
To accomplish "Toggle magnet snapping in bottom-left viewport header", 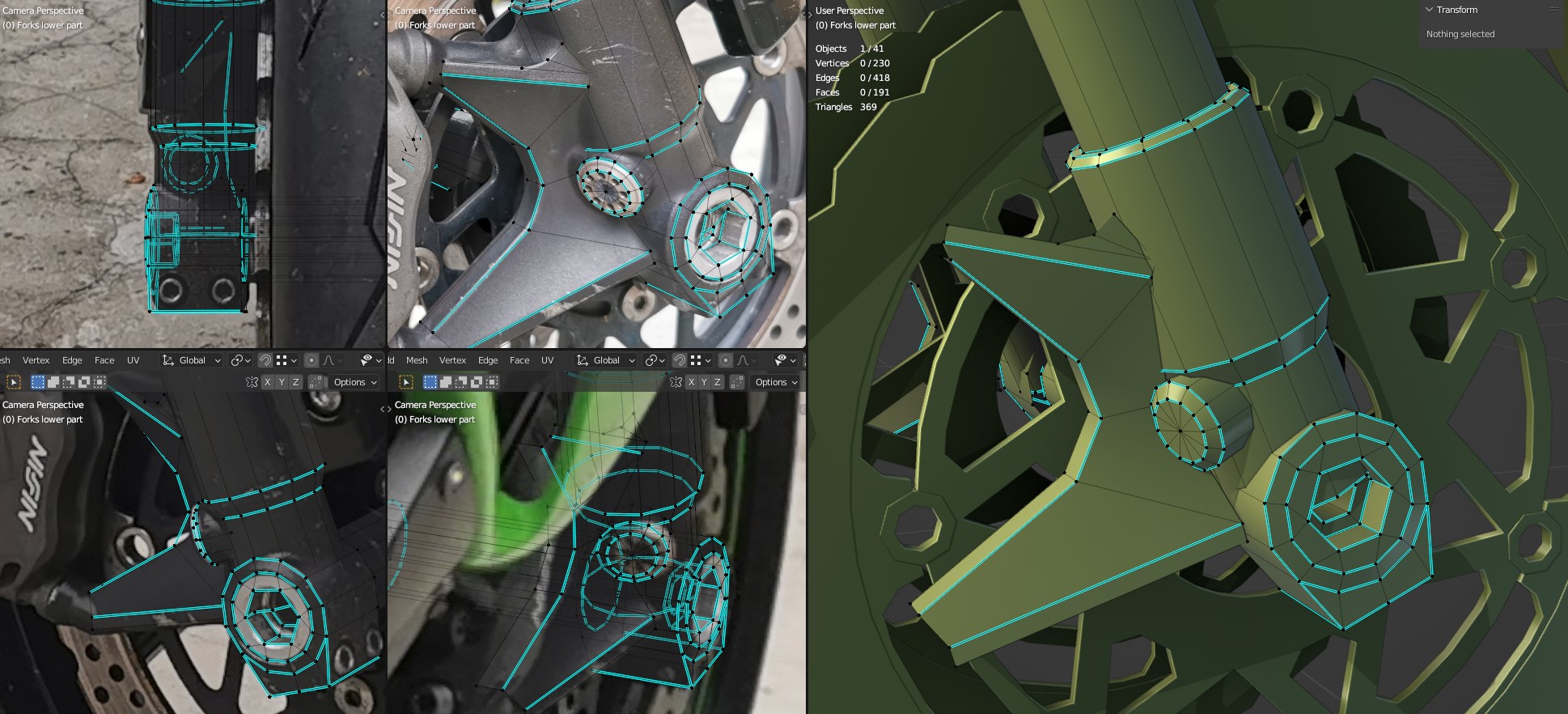I will pyautogui.click(x=265, y=360).
